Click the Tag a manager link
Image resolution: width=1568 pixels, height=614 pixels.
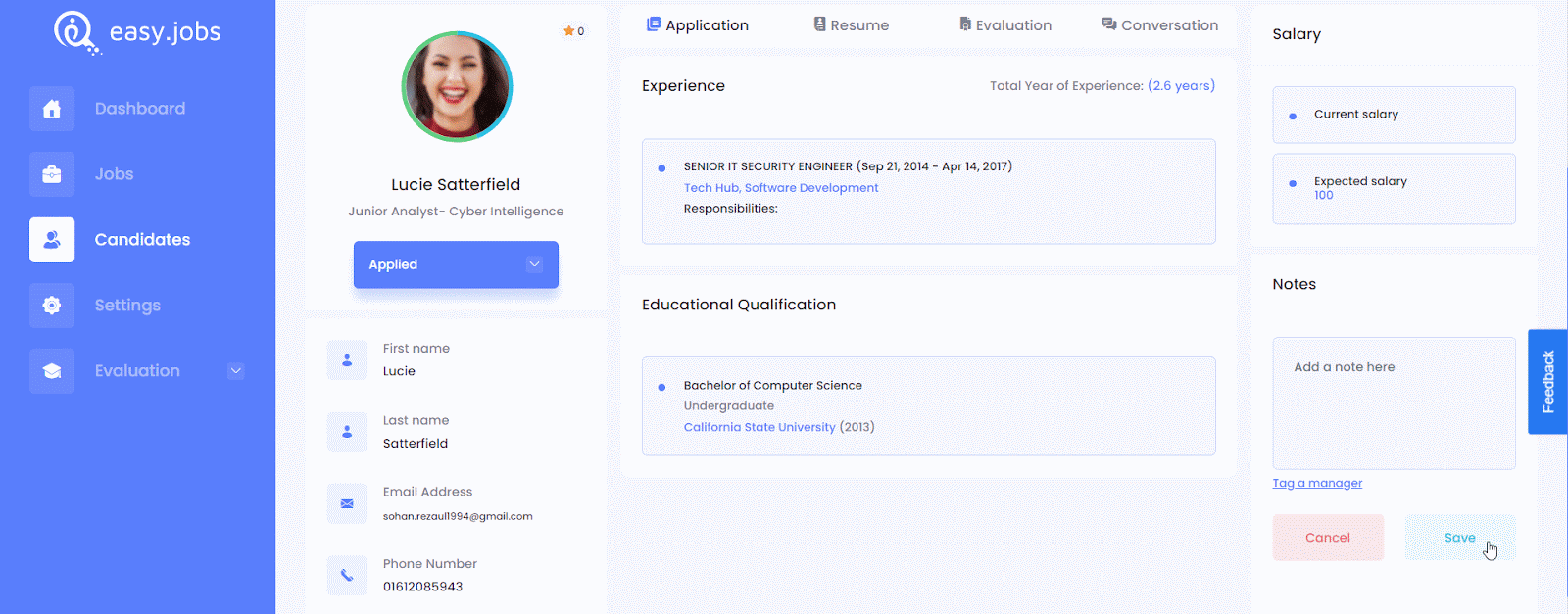click(1317, 483)
